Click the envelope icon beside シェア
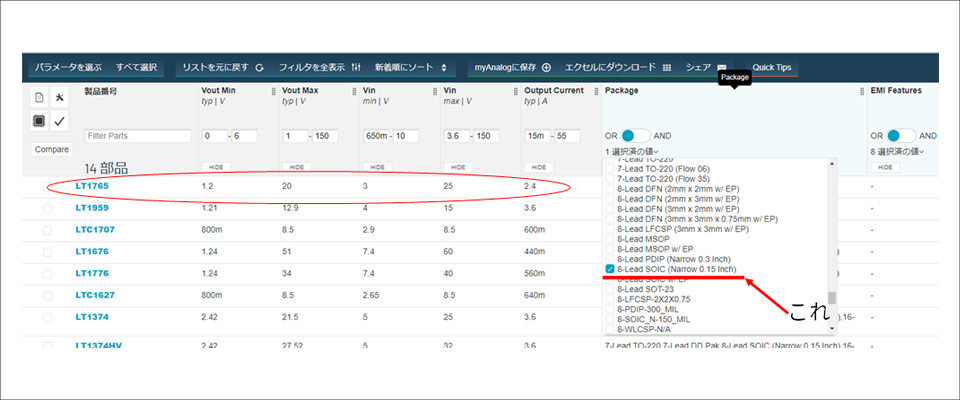 [722, 67]
